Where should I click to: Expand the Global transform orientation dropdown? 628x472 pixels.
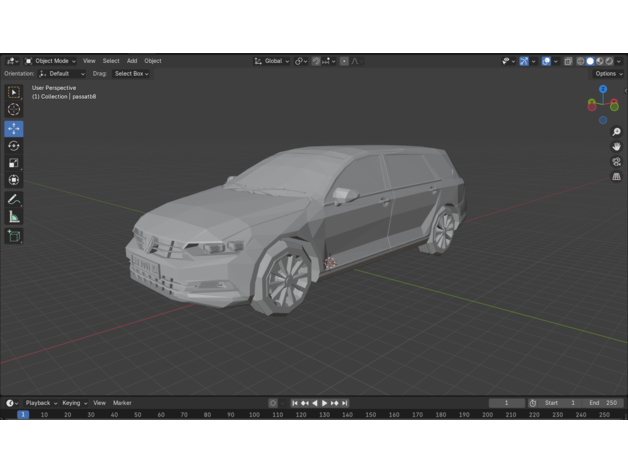(x=272, y=61)
